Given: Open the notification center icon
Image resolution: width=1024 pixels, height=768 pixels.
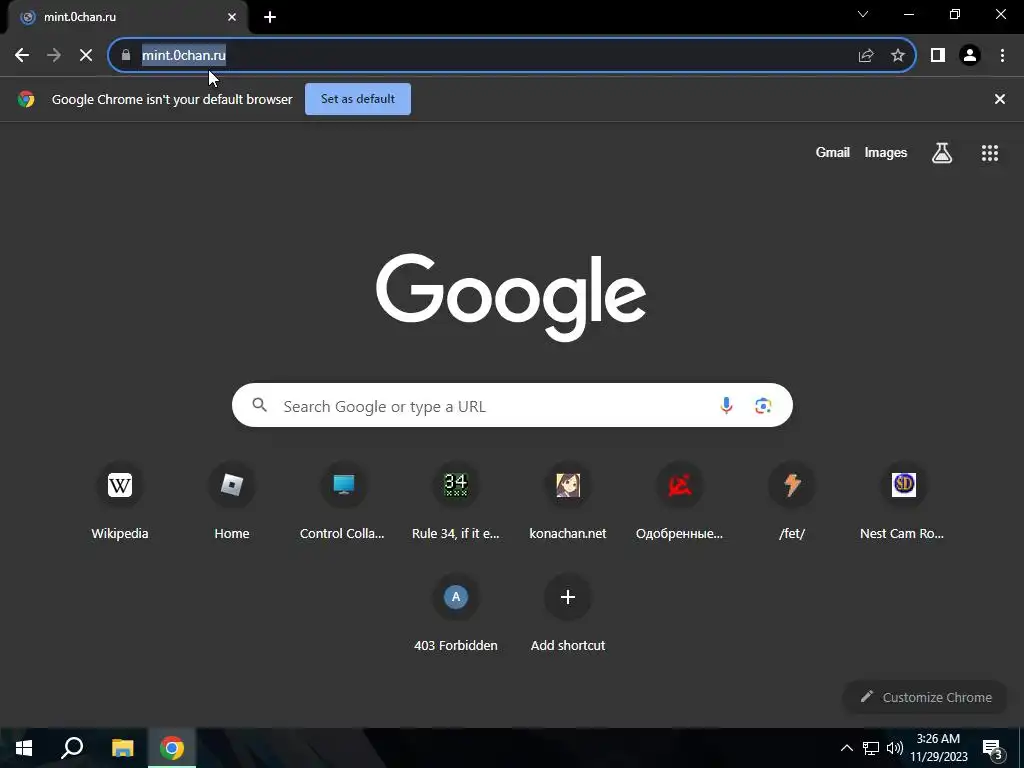Looking at the screenshot, I should click(993, 750).
